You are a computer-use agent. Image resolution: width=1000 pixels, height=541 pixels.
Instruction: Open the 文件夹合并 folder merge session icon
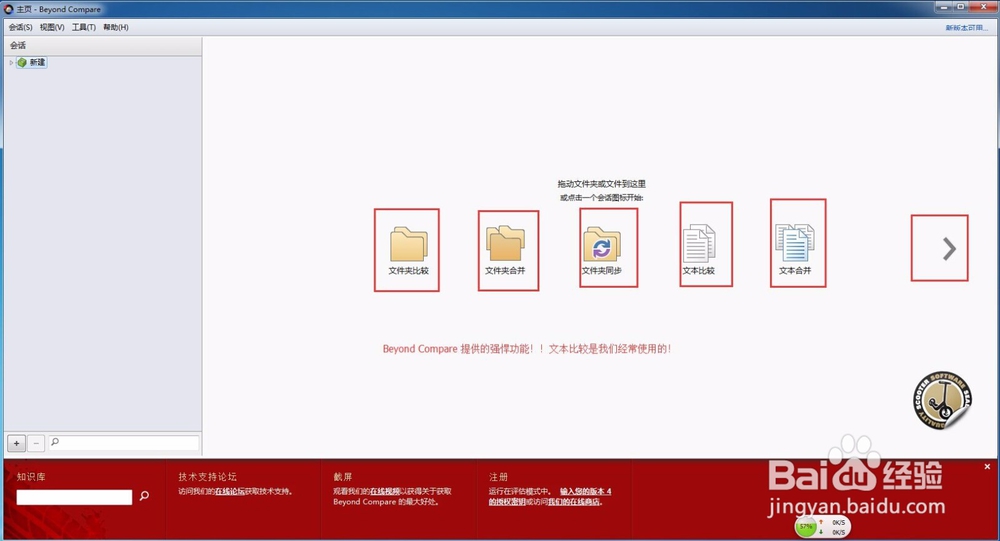505,250
